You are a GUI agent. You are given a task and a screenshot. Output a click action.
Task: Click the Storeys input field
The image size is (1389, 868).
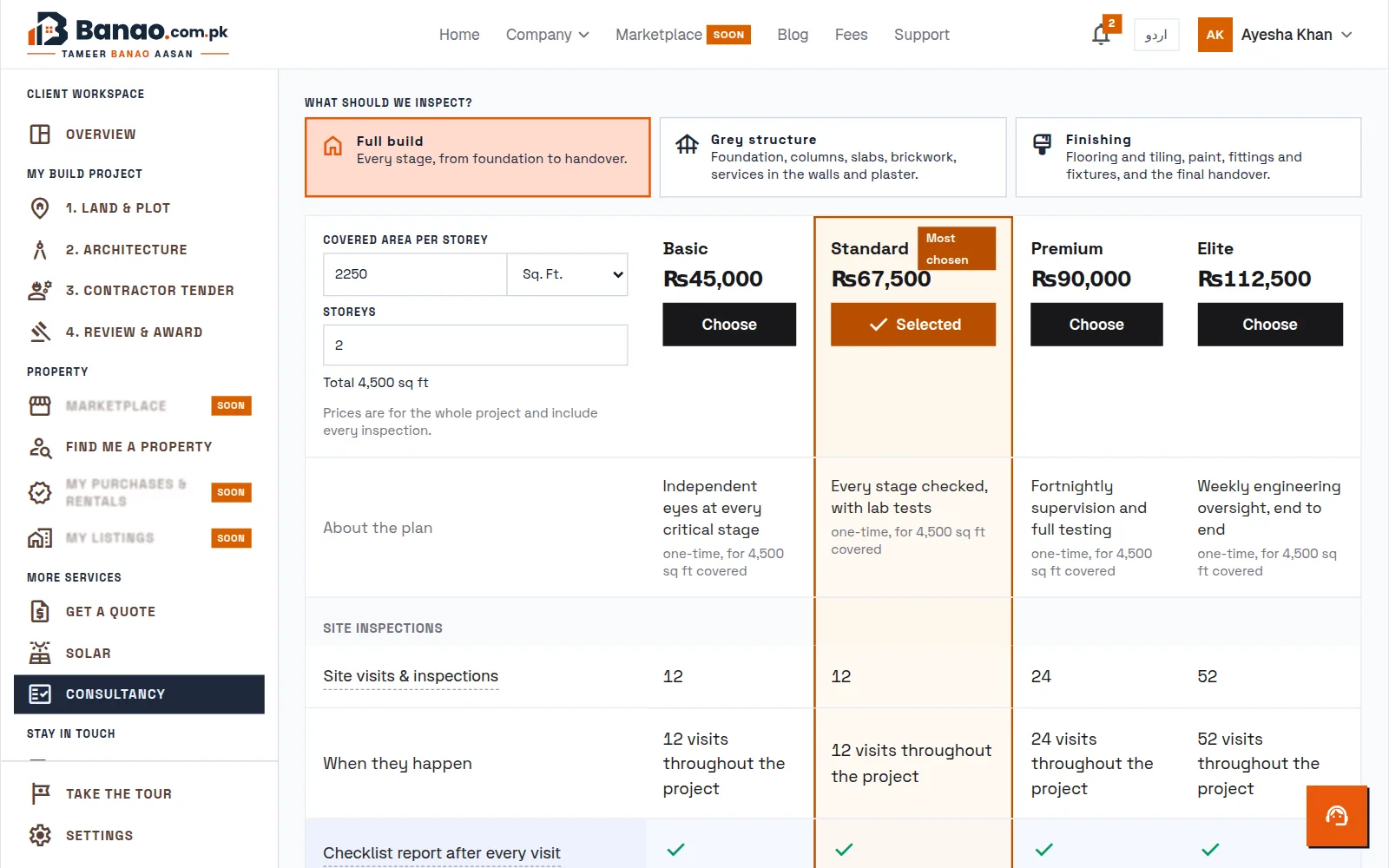tap(476, 345)
